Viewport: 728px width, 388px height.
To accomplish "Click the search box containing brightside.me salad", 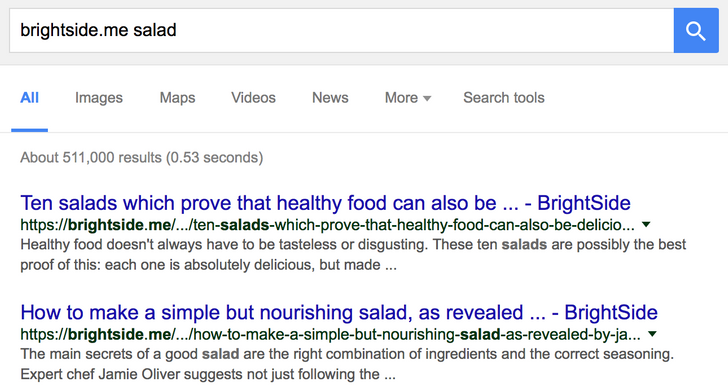I will tap(342, 31).
